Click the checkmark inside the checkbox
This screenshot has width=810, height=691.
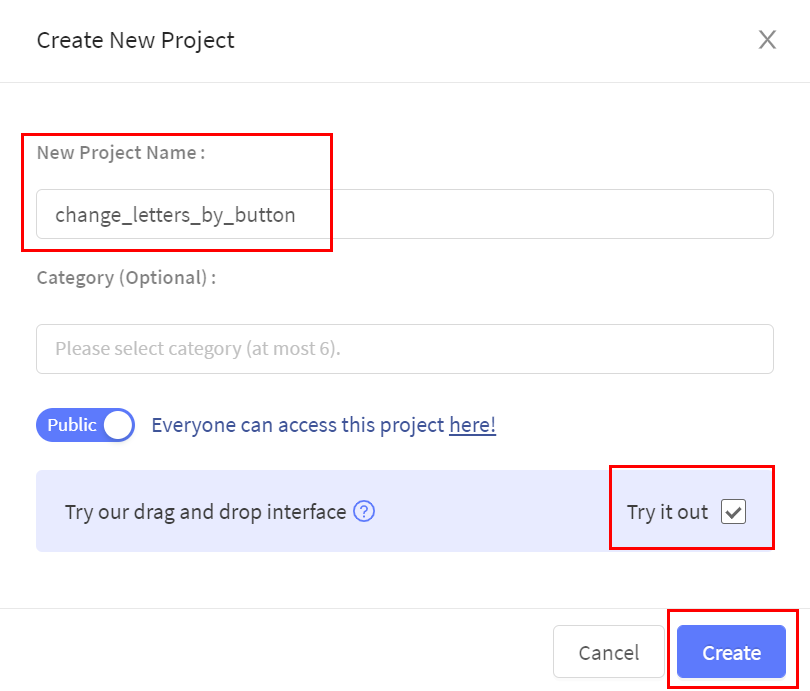click(733, 512)
